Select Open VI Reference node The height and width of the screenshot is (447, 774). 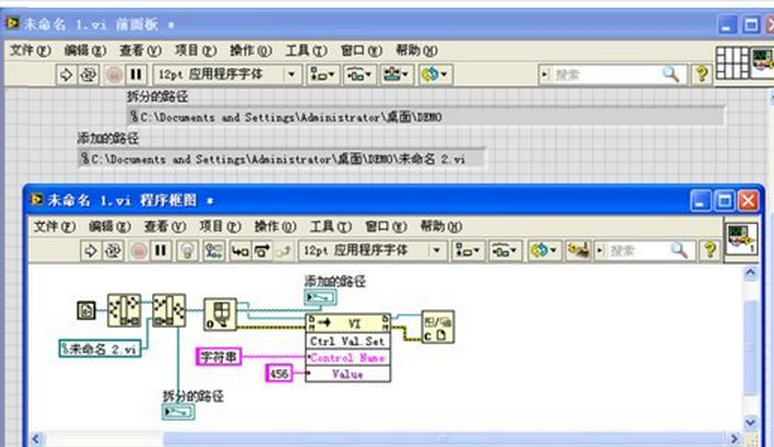(x=220, y=314)
